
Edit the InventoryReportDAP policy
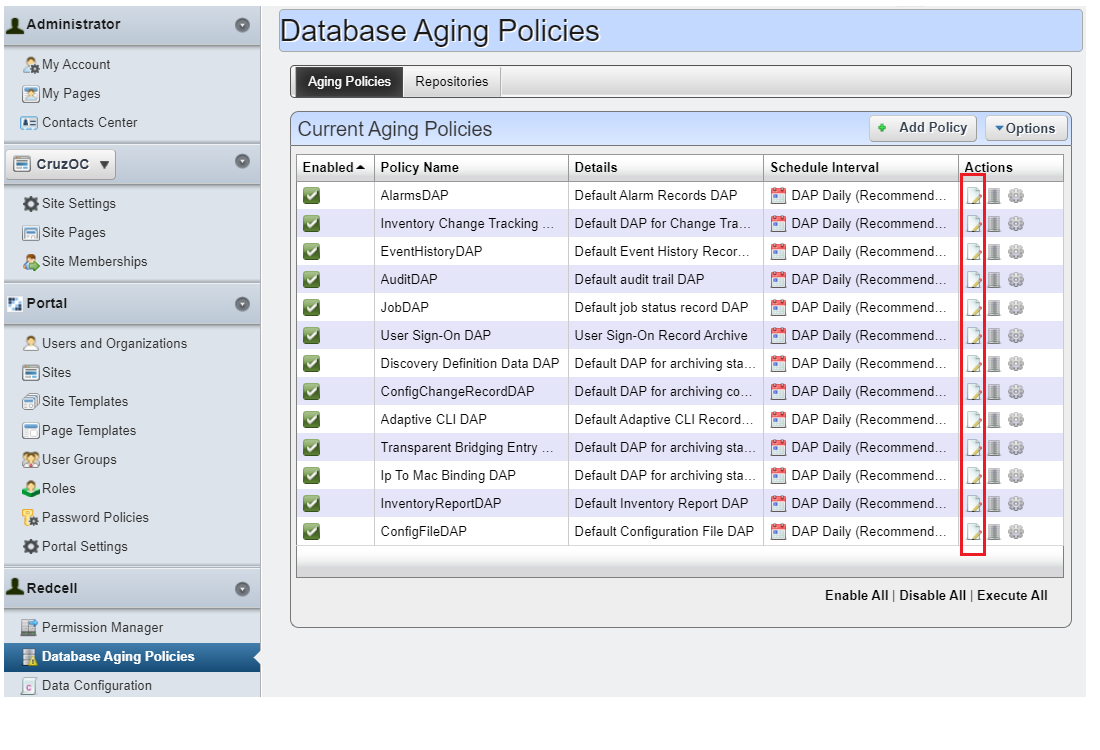[x=975, y=503]
